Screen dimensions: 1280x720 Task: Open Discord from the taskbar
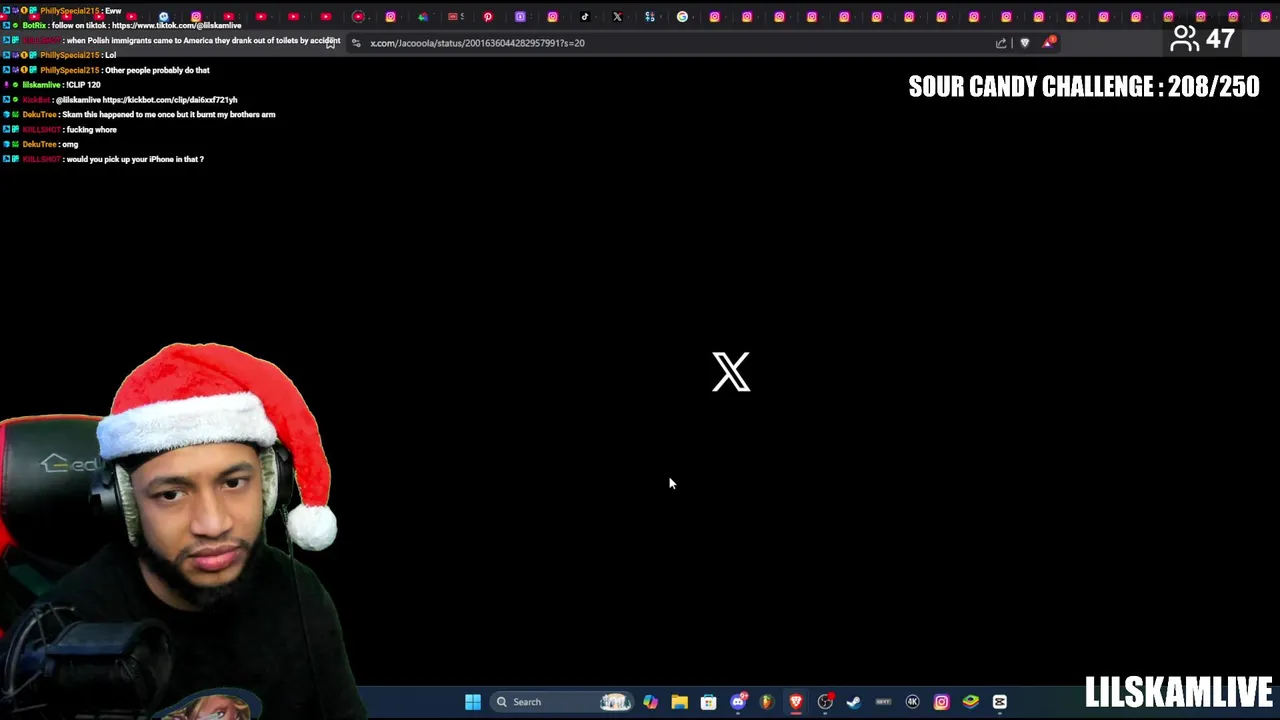738,702
